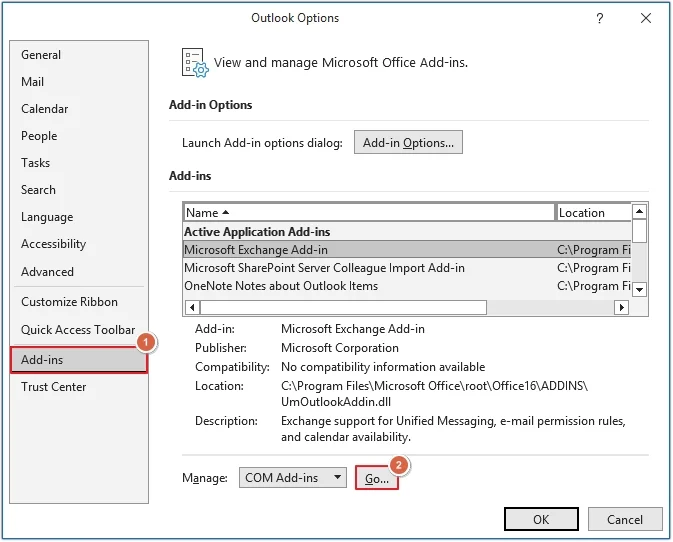Click Cancel to discard changes
Screen dimensions: 673x542
tap(624, 519)
